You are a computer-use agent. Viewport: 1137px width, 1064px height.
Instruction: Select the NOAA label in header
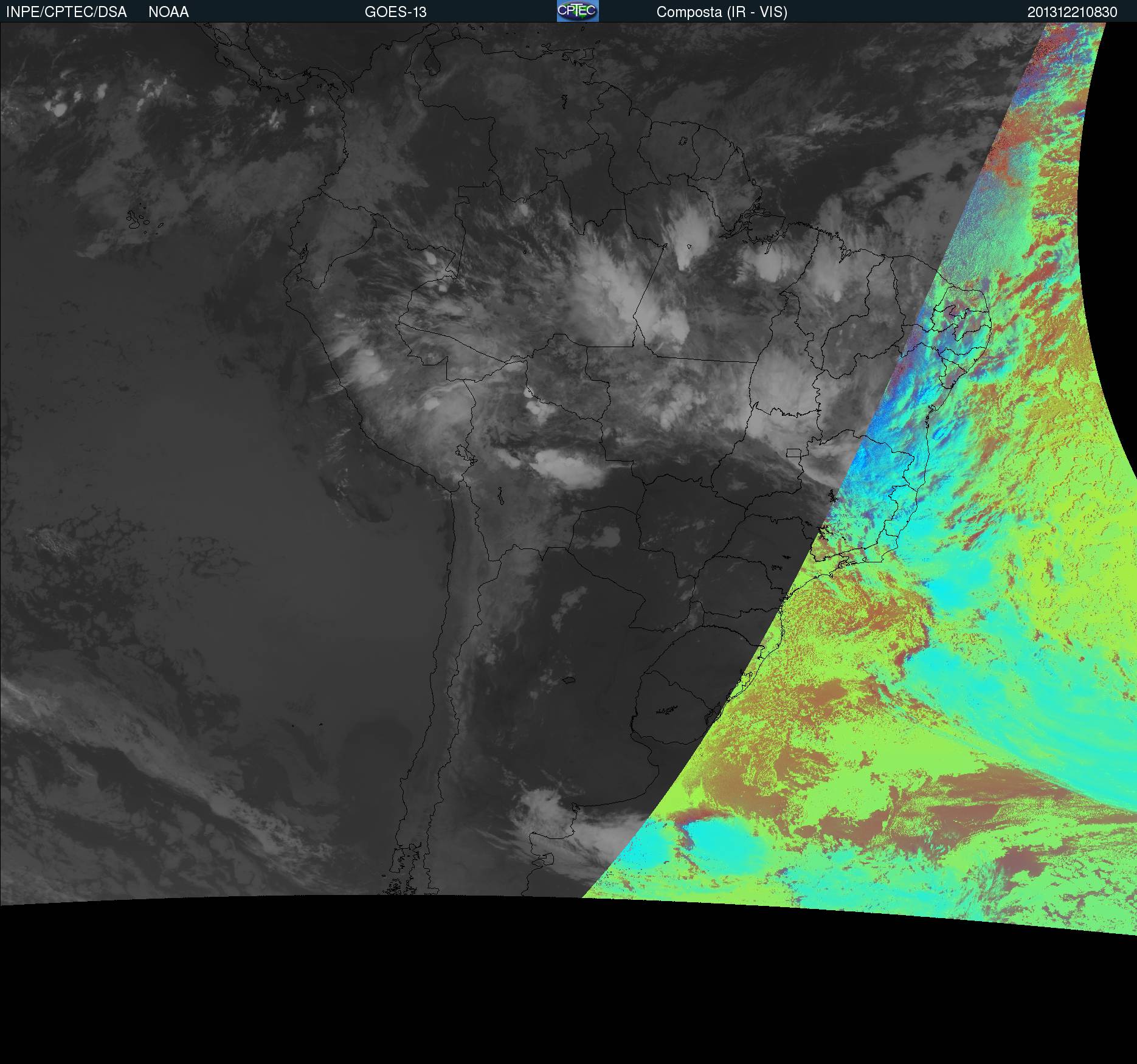[x=168, y=12]
